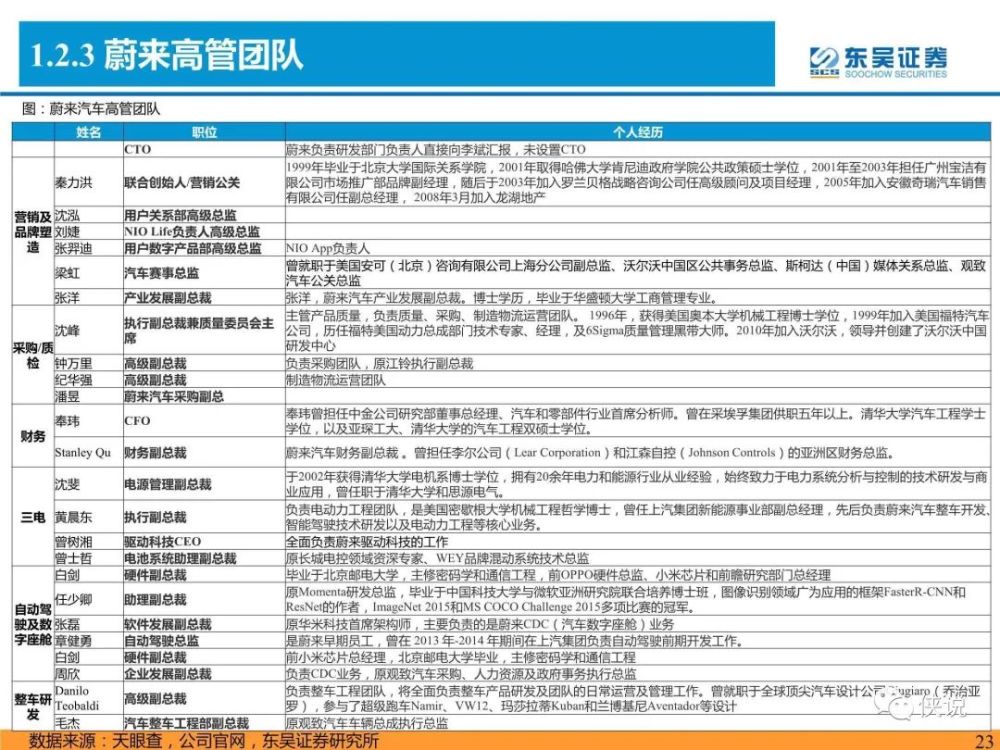Click the slide title 1.2.3 蔚来高管团队
The image size is (1000, 750).
coord(167,55)
